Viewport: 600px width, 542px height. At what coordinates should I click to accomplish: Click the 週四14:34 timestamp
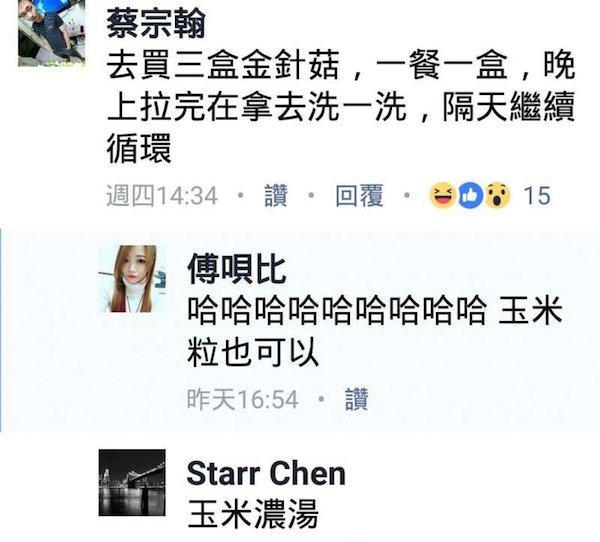[x=162, y=196]
